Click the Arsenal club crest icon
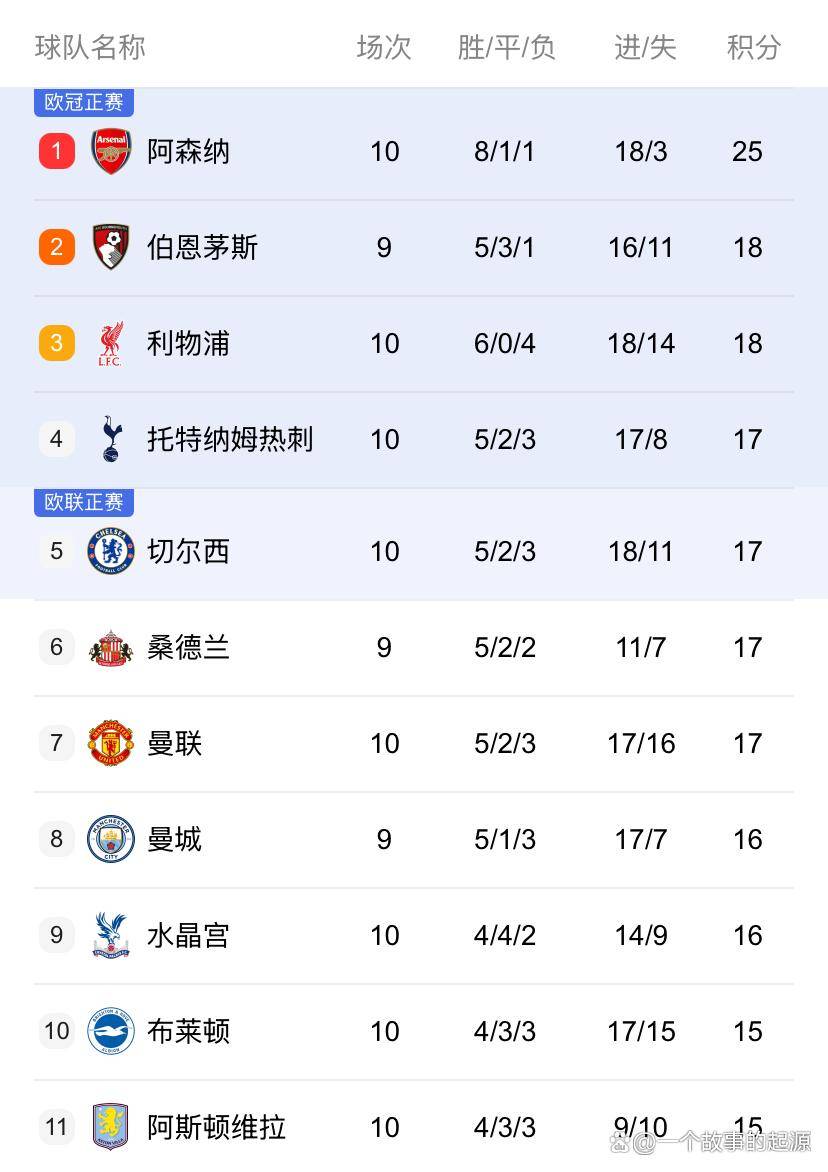The image size is (828, 1172). tap(111, 151)
